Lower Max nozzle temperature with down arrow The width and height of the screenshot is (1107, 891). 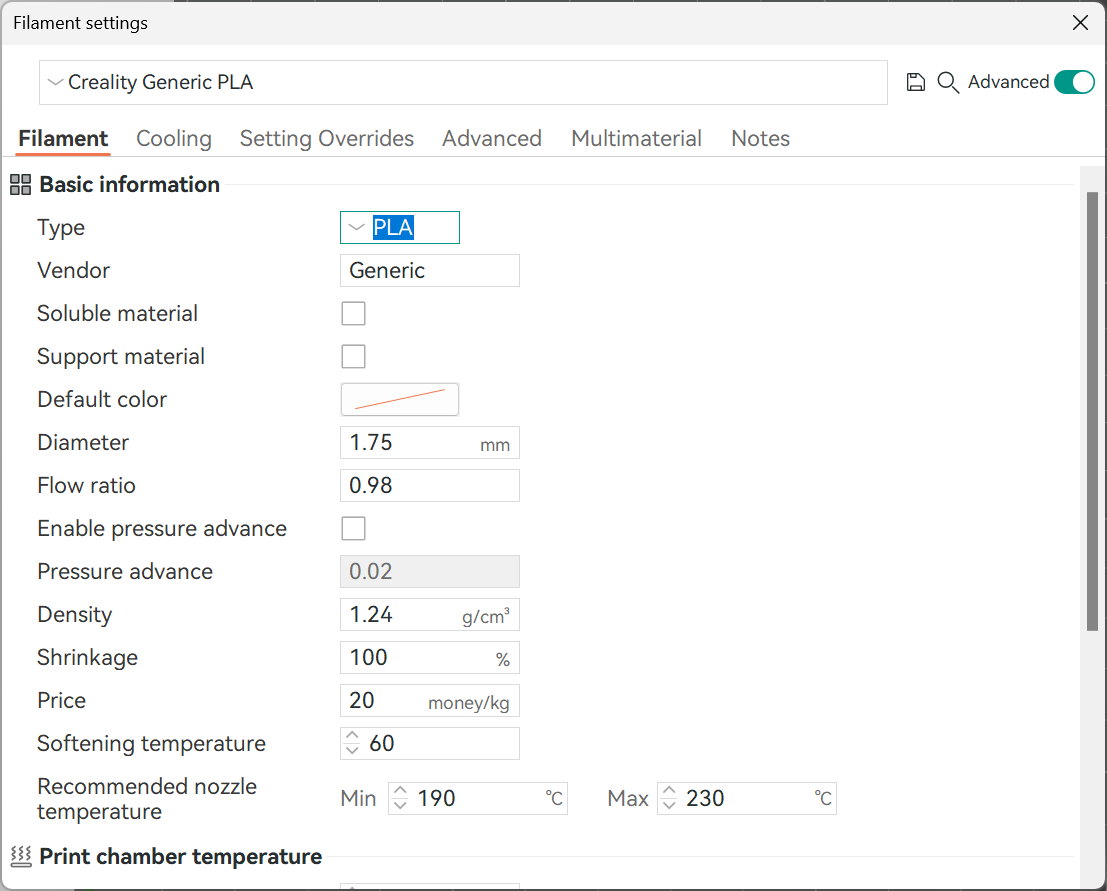[x=669, y=805]
